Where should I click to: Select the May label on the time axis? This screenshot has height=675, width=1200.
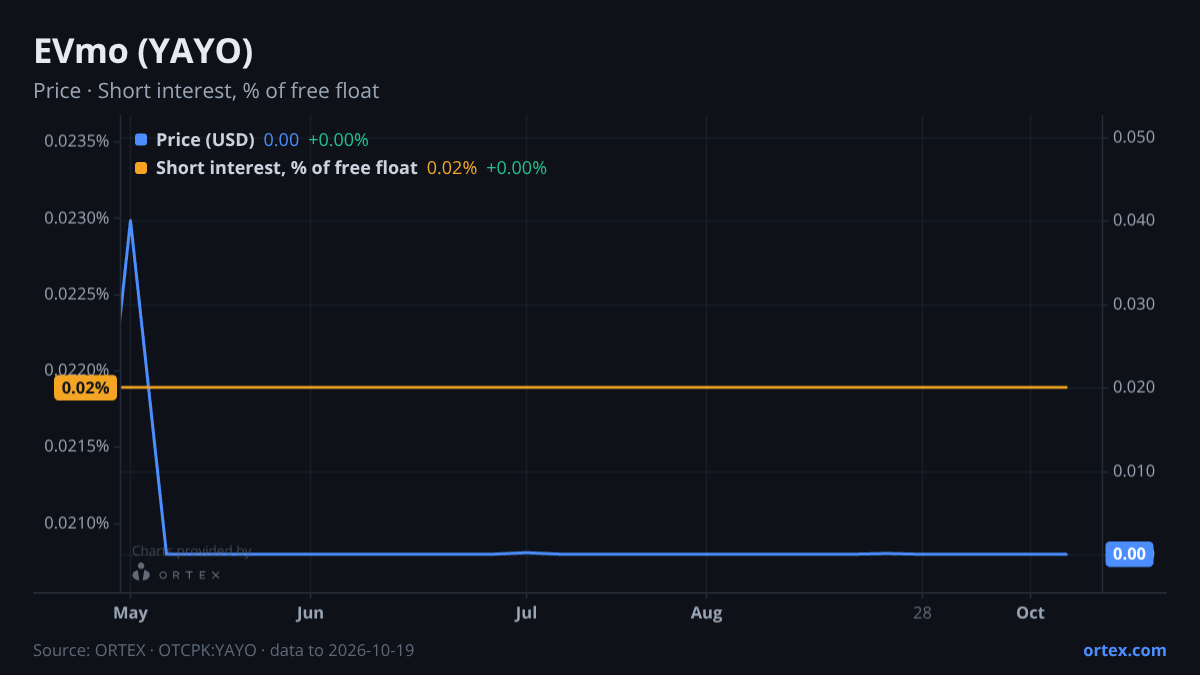[x=131, y=612]
